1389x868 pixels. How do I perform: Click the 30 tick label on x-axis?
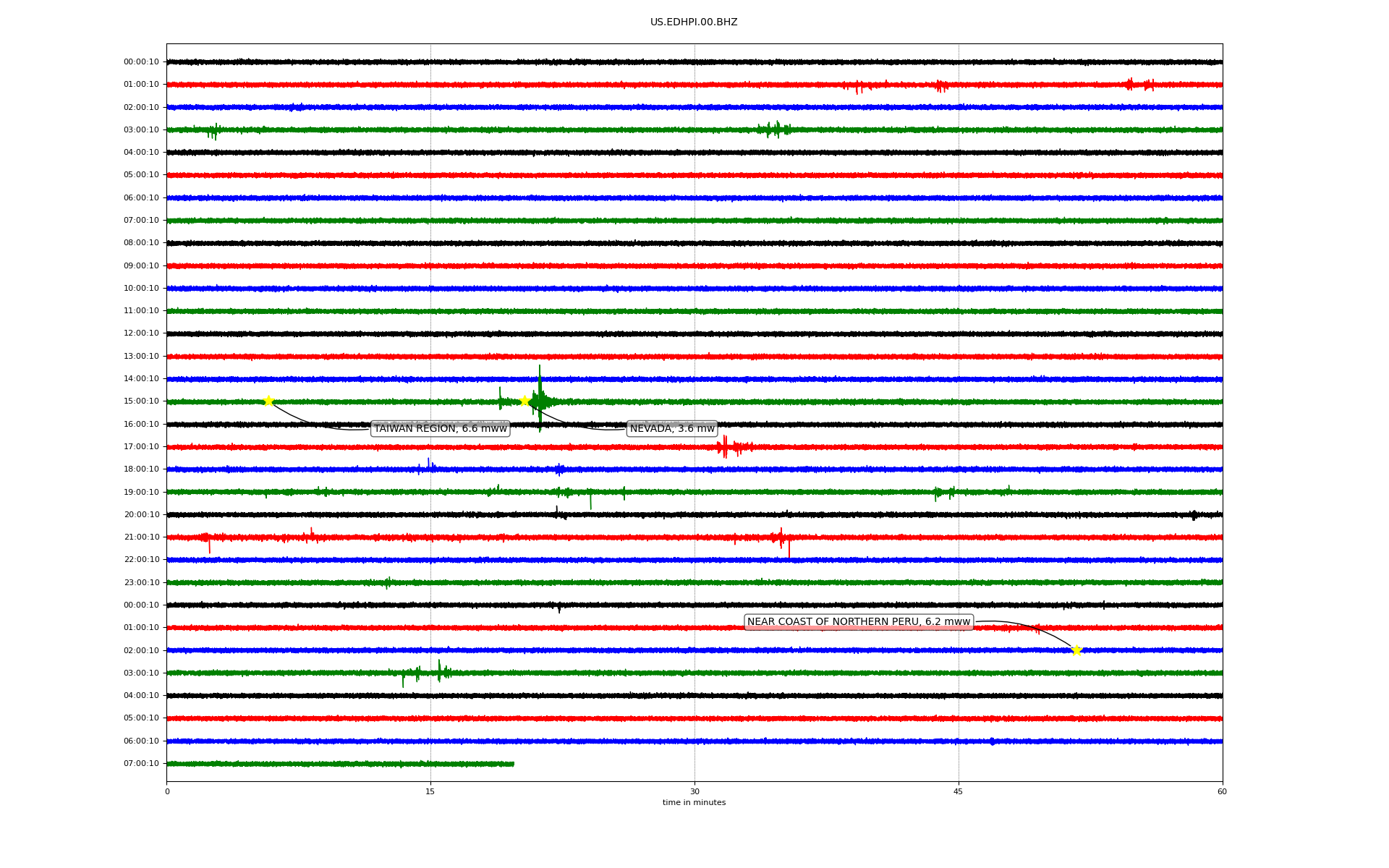(694, 791)
